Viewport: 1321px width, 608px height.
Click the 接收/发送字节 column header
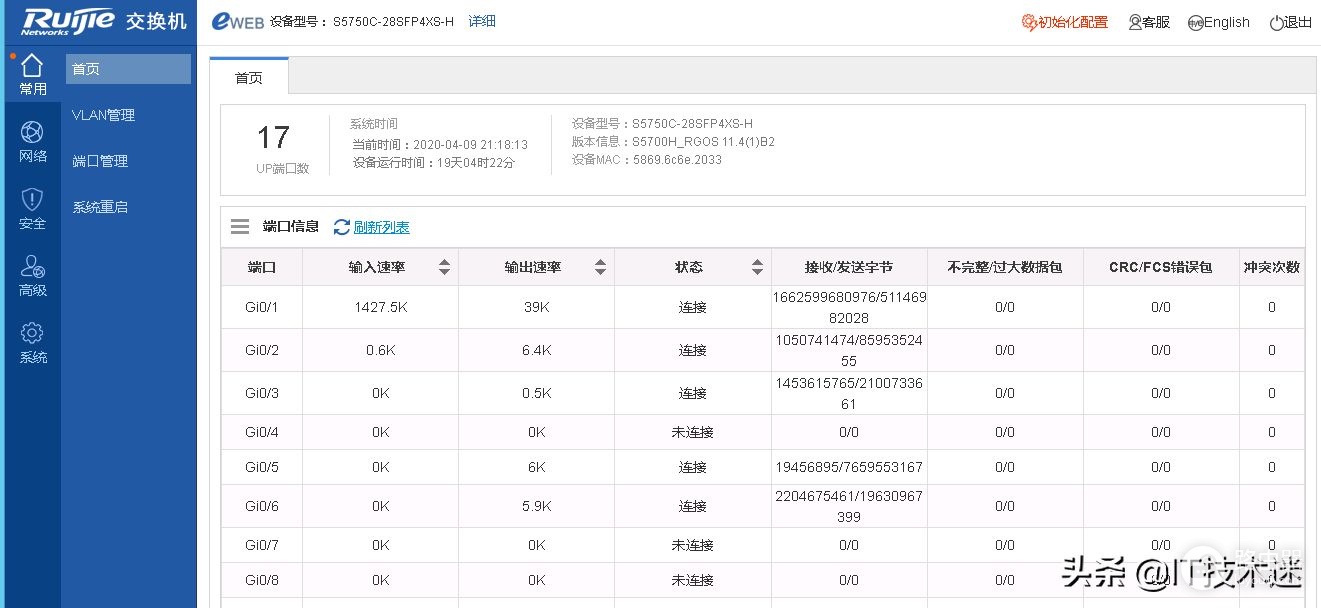click(849, 267)
